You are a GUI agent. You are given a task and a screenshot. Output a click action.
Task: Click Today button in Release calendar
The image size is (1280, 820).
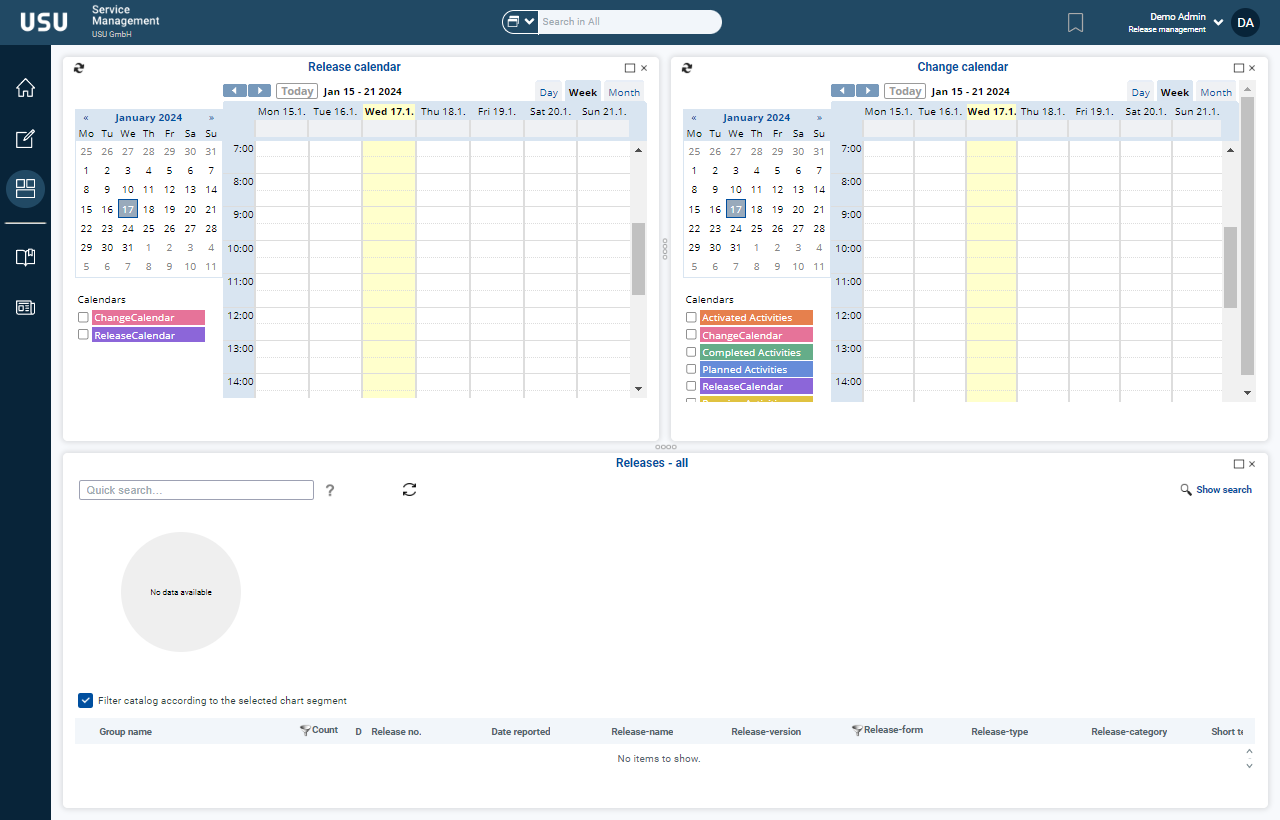click(297, 91)
